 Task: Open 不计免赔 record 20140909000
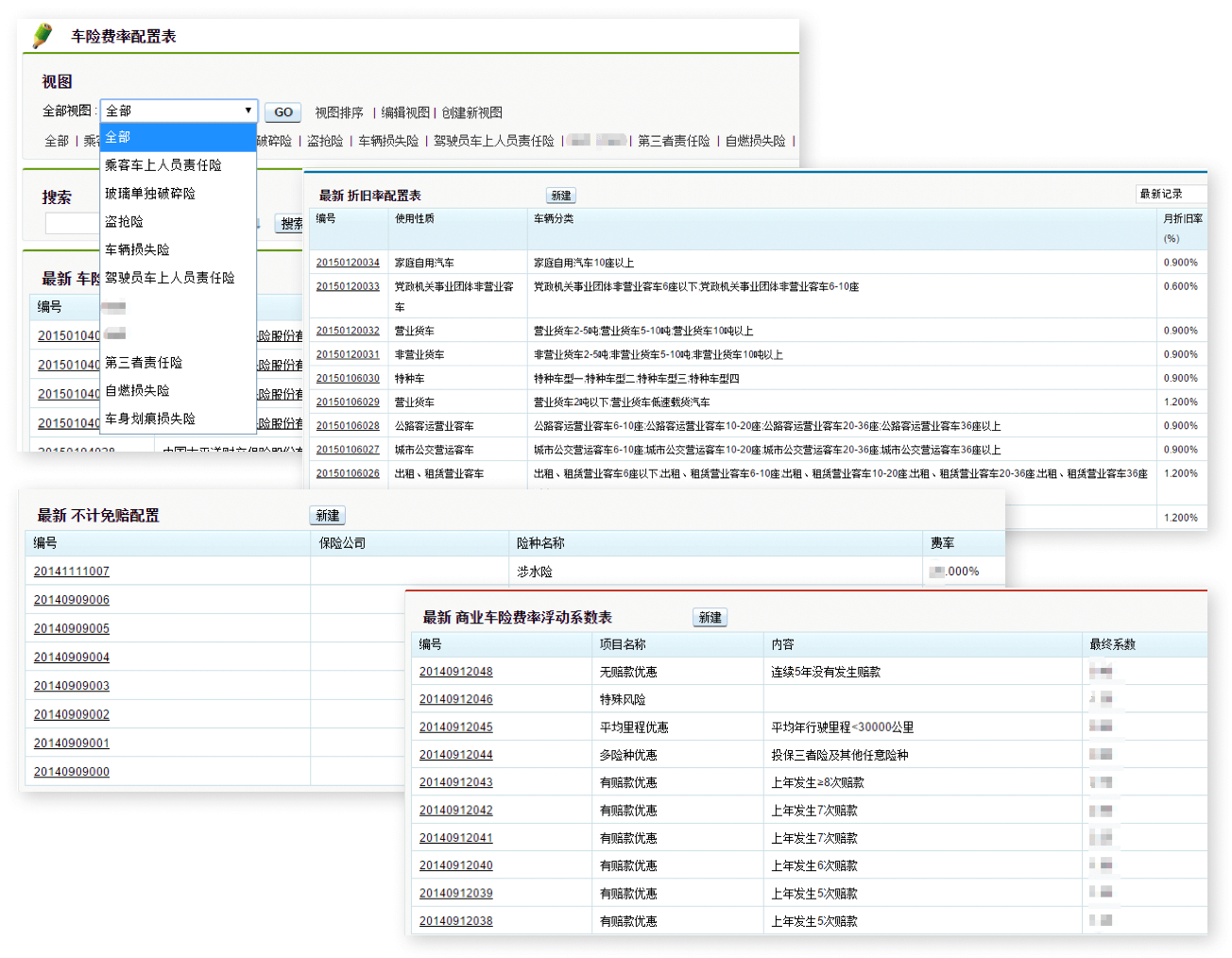point(72,772)
